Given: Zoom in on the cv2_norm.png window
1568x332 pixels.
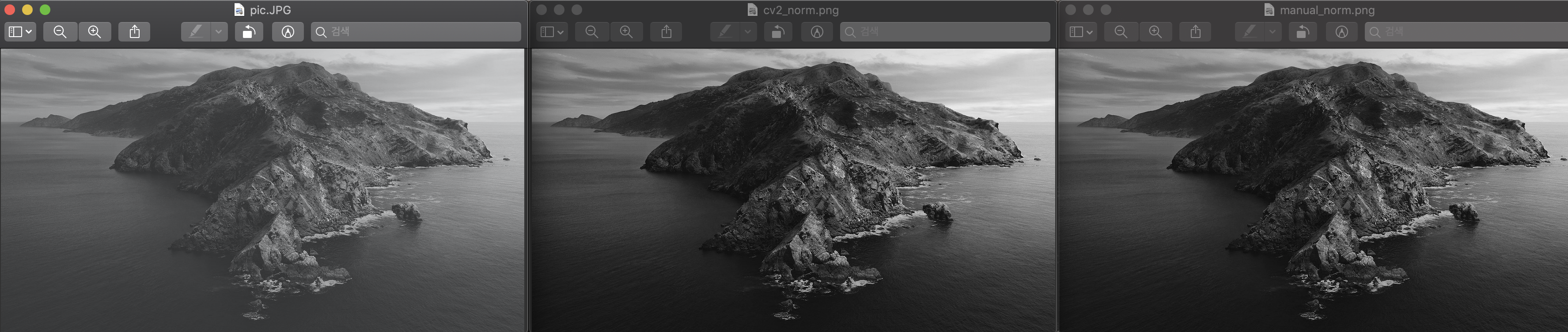Looking at the screenshot, I should pos(626,32).
